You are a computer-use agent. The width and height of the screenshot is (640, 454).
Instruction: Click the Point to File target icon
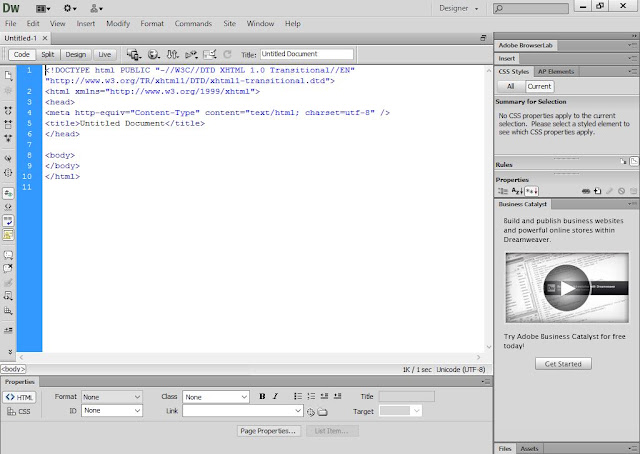point(311,412)
